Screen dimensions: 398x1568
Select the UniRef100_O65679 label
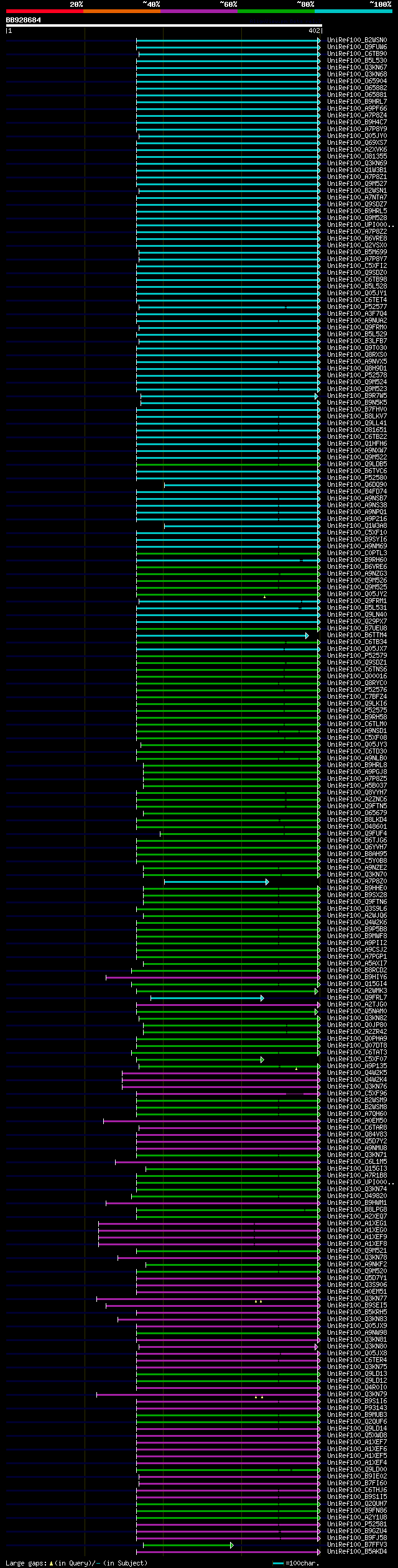357,813
